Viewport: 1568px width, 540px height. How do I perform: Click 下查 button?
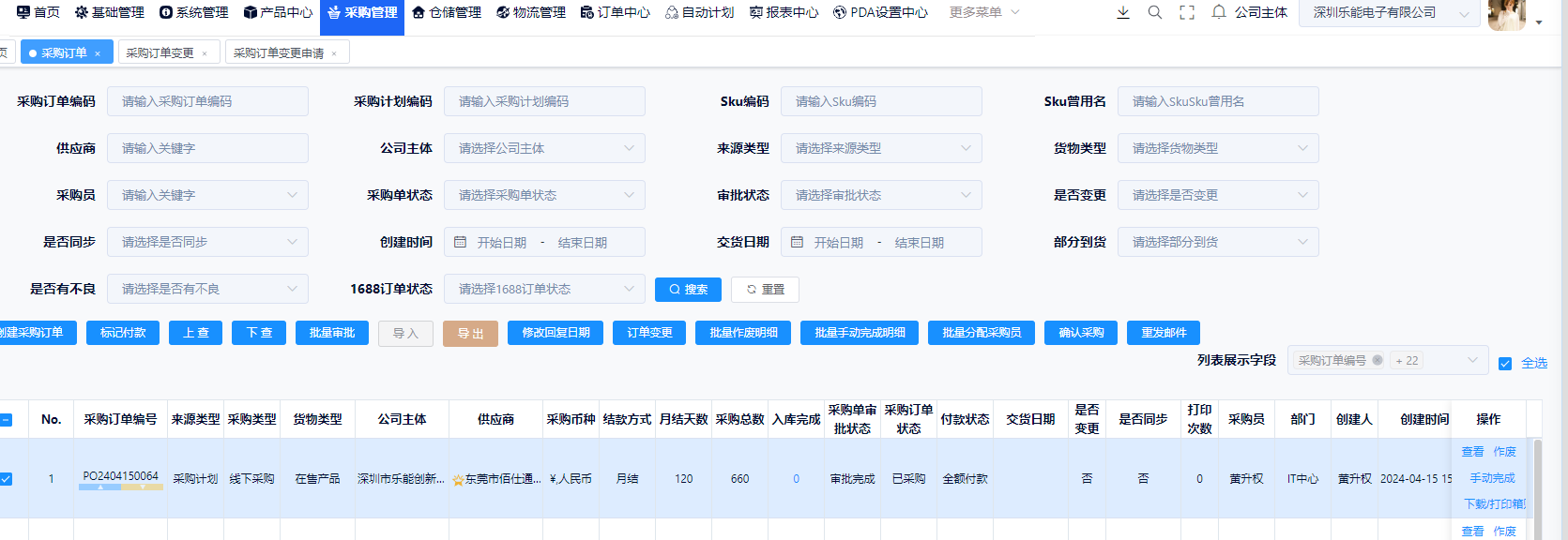coord(259,333)
